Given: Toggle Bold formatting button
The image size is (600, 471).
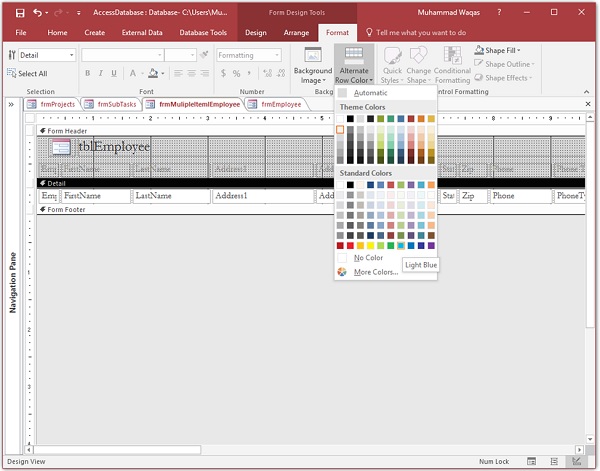Looking at the screenshot, I should 87,73.
